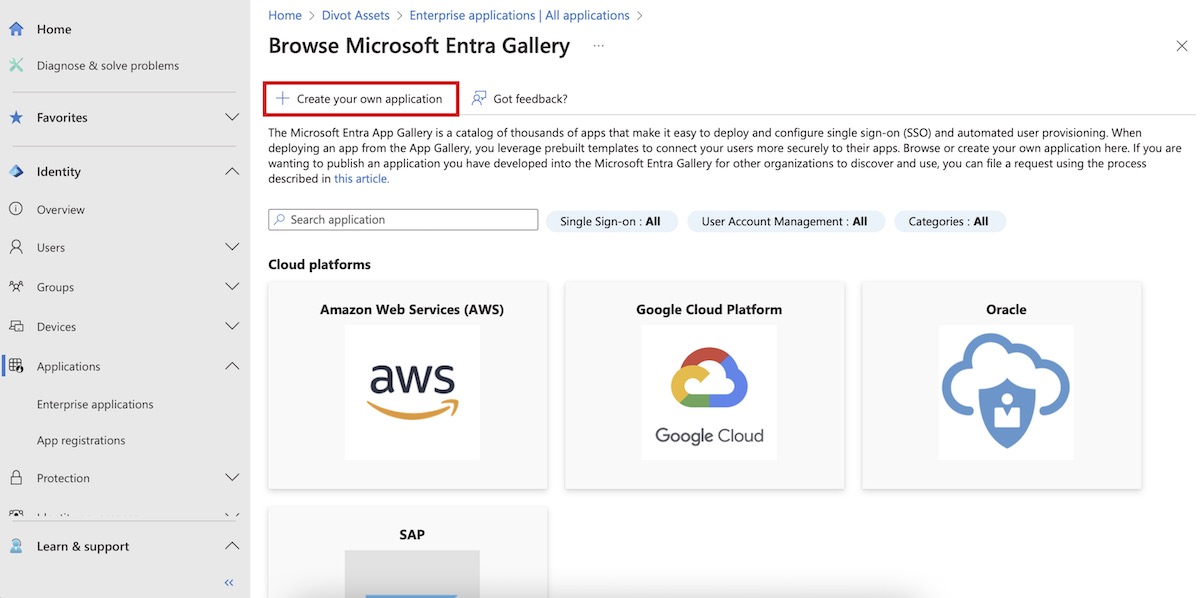Open the Categories filter pill
The image size is (1200, 598).
(x=948, y=222)
